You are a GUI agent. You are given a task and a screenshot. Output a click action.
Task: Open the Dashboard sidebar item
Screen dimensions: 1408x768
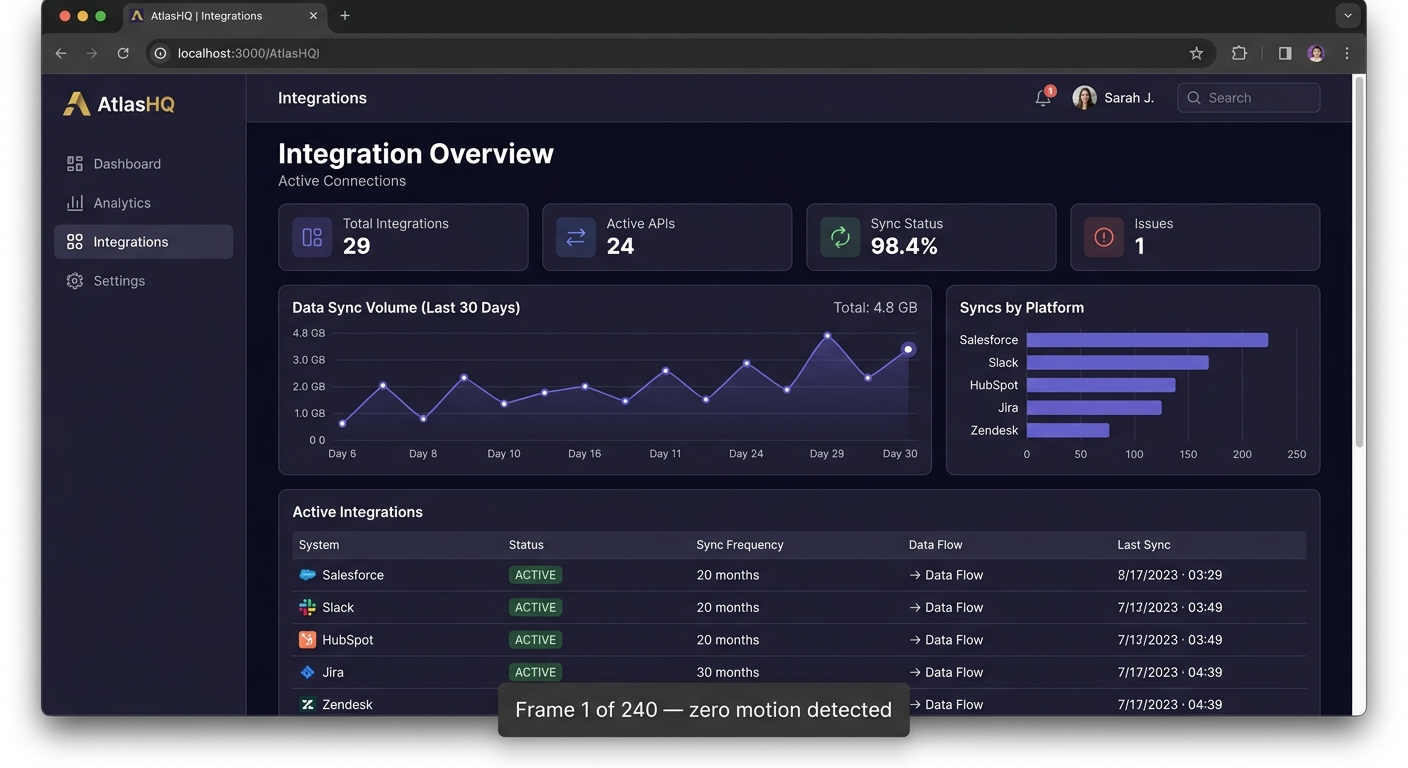click(126, 164)
